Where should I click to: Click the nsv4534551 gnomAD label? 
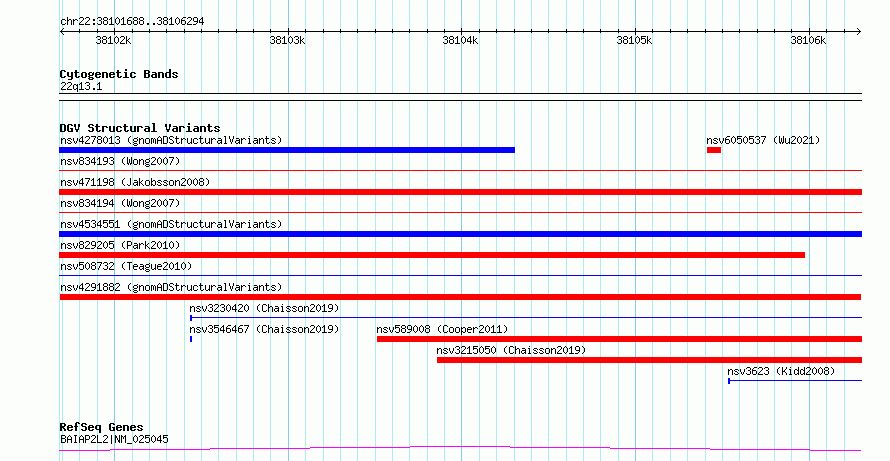click(171, 224)
